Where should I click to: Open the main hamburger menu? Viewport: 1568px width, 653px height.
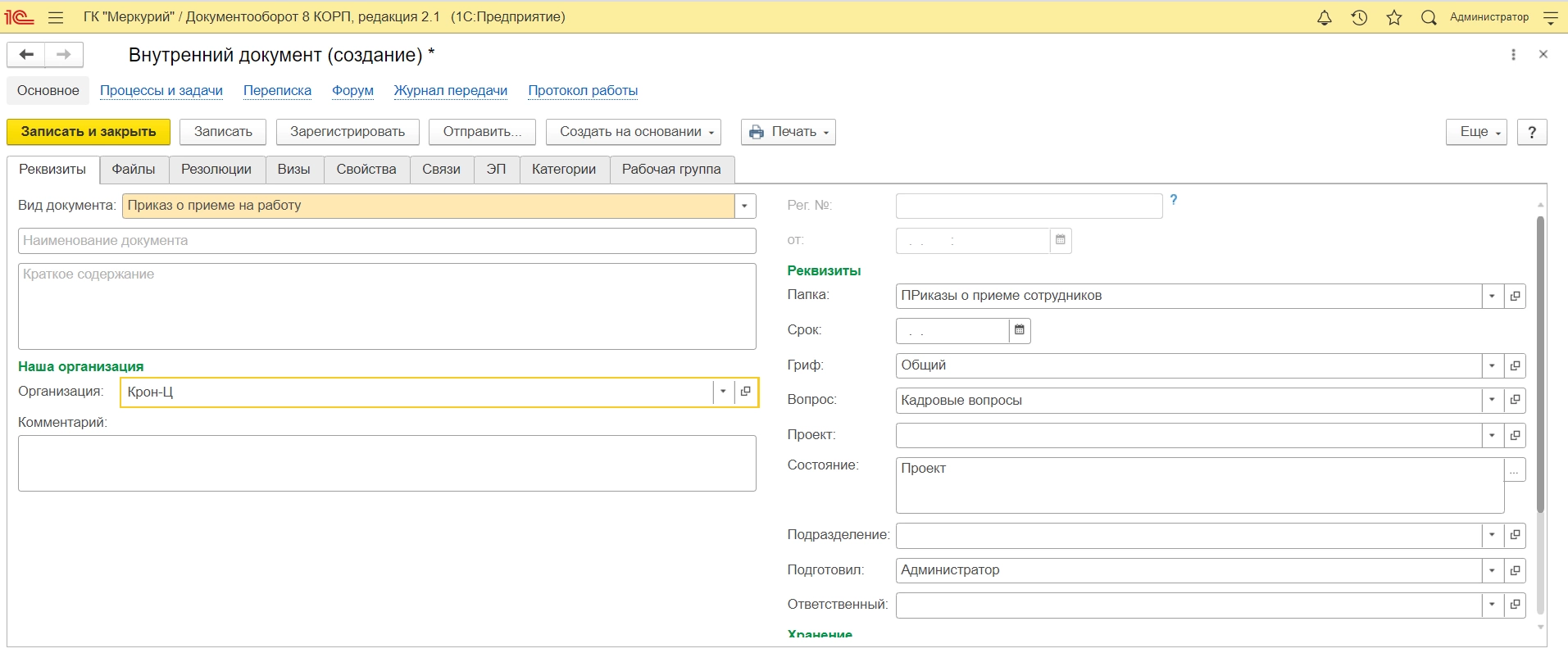coord(56,17)
